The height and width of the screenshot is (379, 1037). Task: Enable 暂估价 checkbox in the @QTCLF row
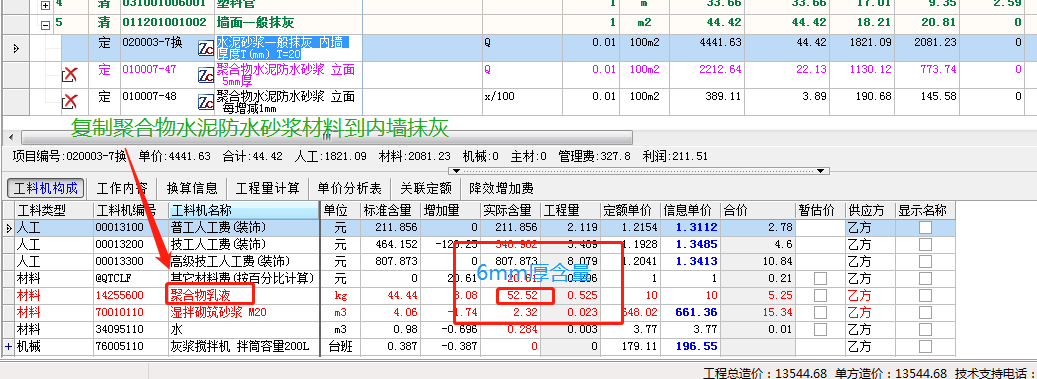(820, 278)
